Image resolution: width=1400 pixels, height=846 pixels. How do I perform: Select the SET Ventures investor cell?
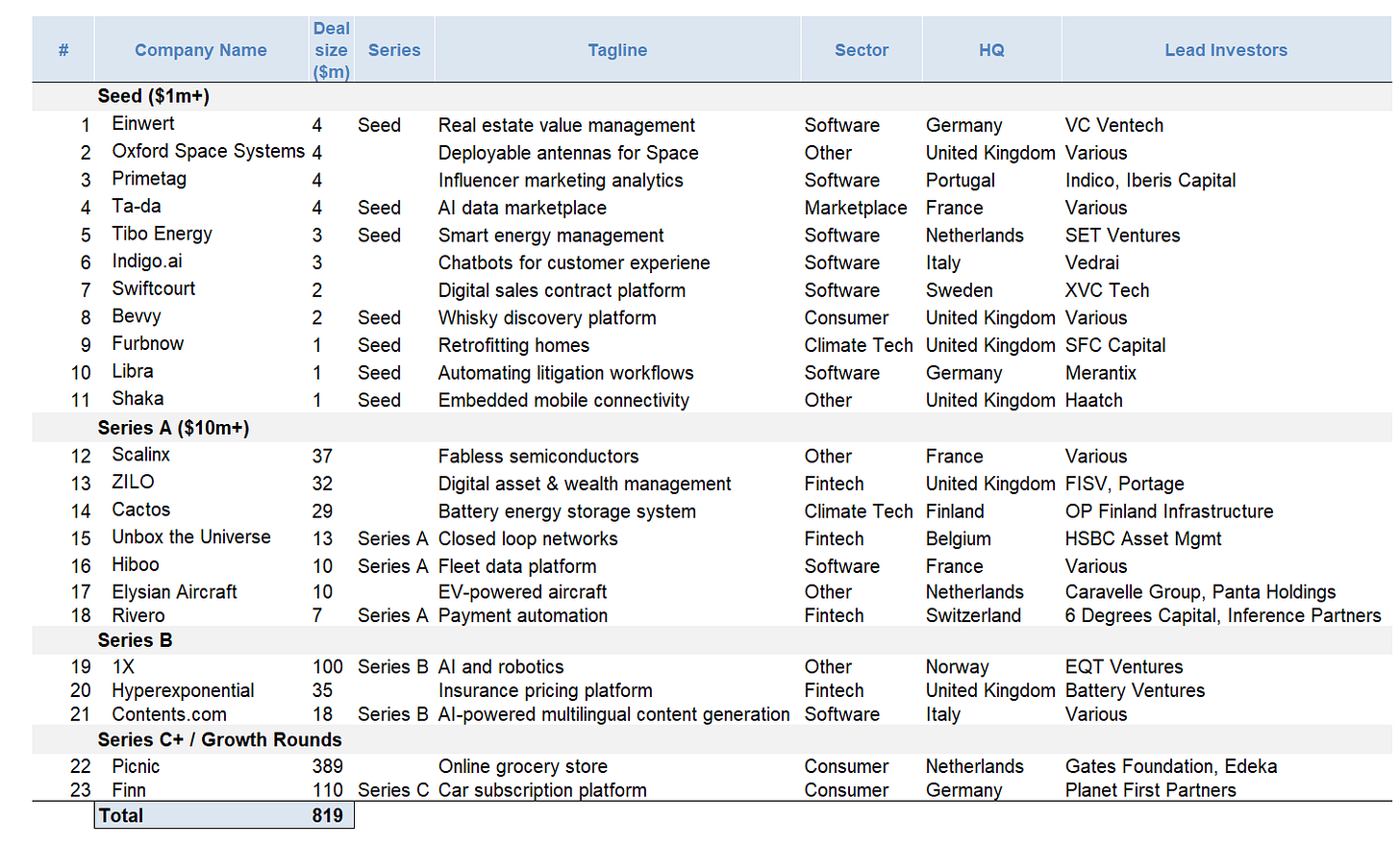[1122, 236]
